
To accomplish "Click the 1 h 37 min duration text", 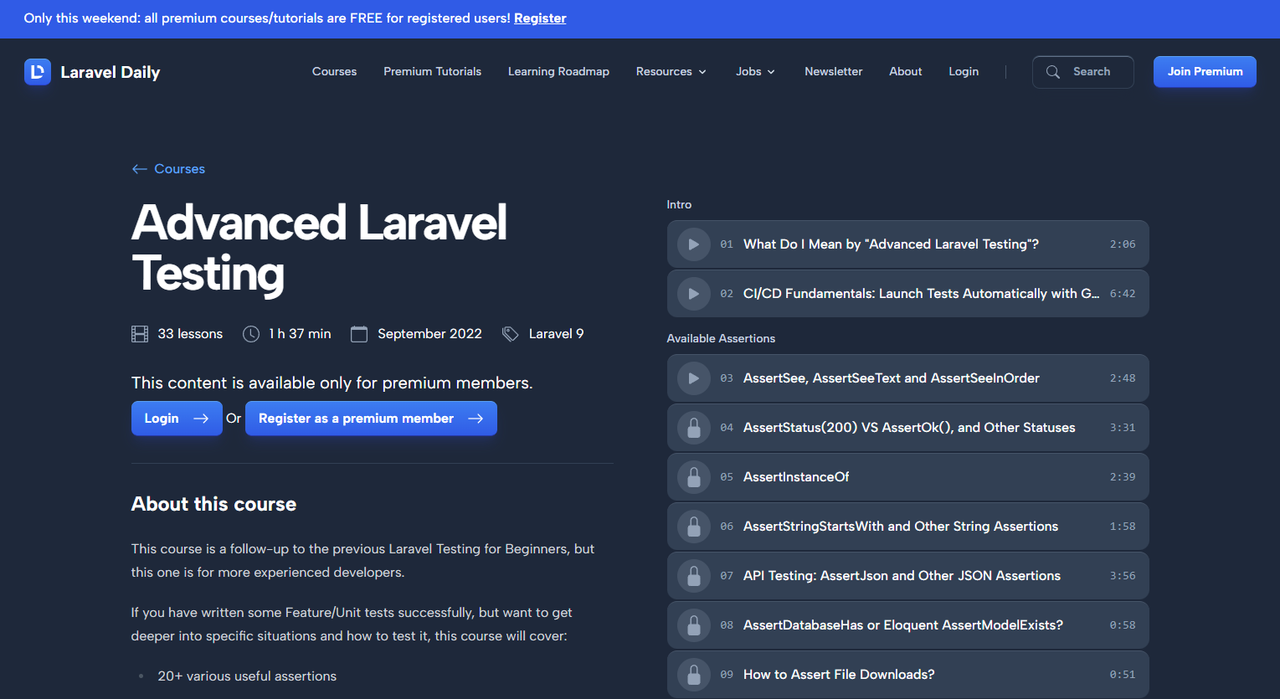I will 300,334.
